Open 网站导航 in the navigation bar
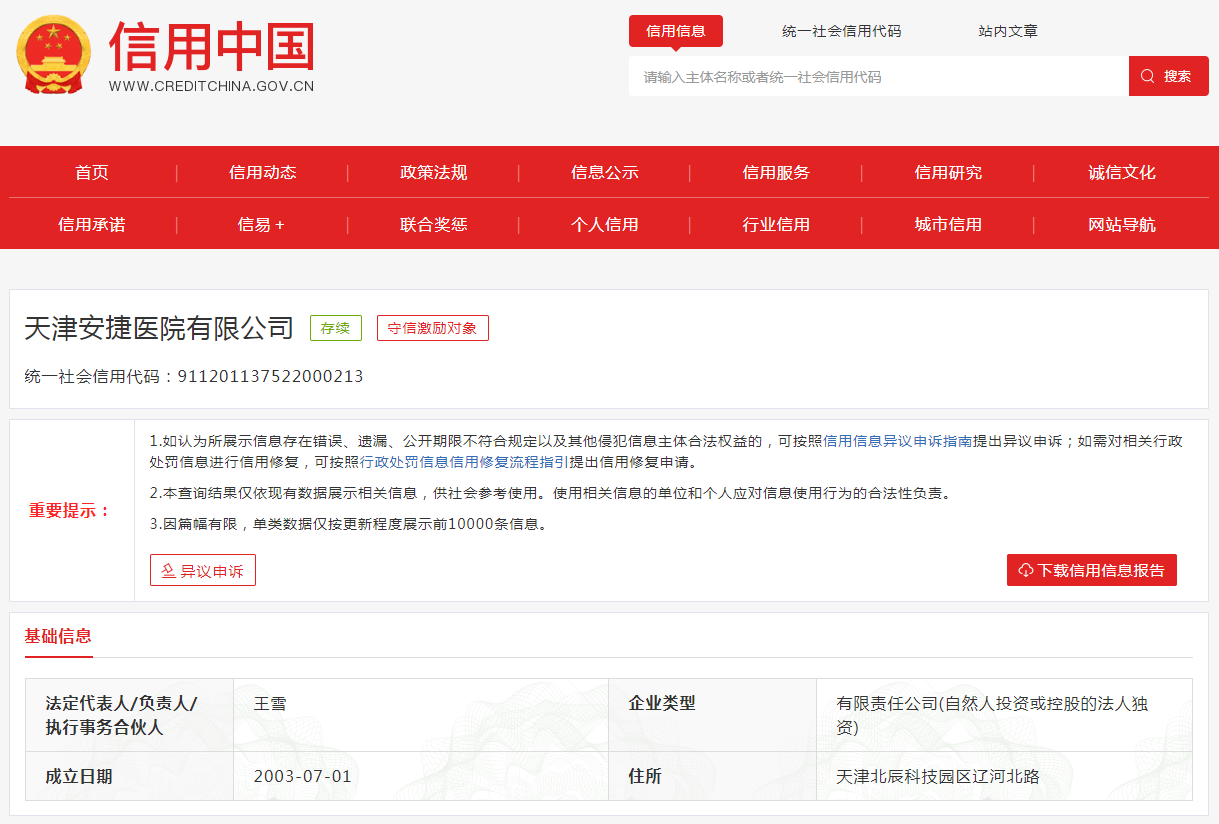 pyautogui.click(x=1122, y=224)
